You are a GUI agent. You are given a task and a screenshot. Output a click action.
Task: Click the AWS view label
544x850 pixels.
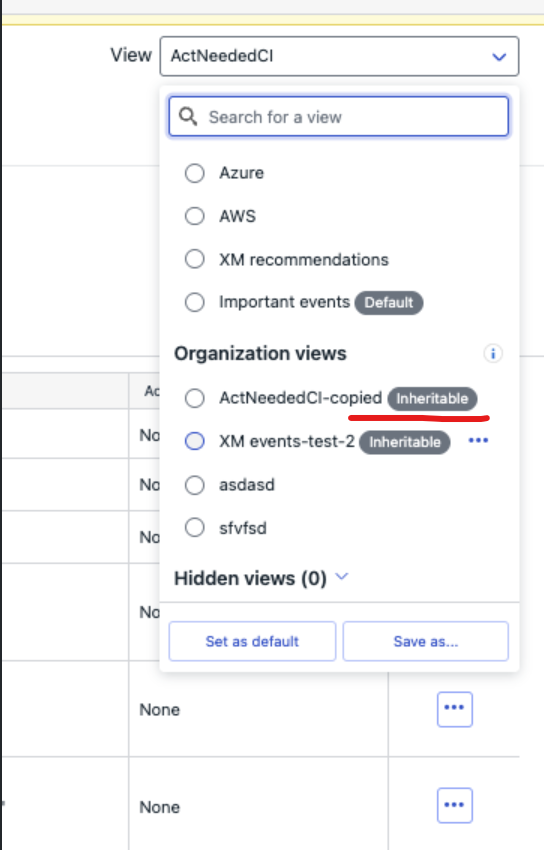237,216
